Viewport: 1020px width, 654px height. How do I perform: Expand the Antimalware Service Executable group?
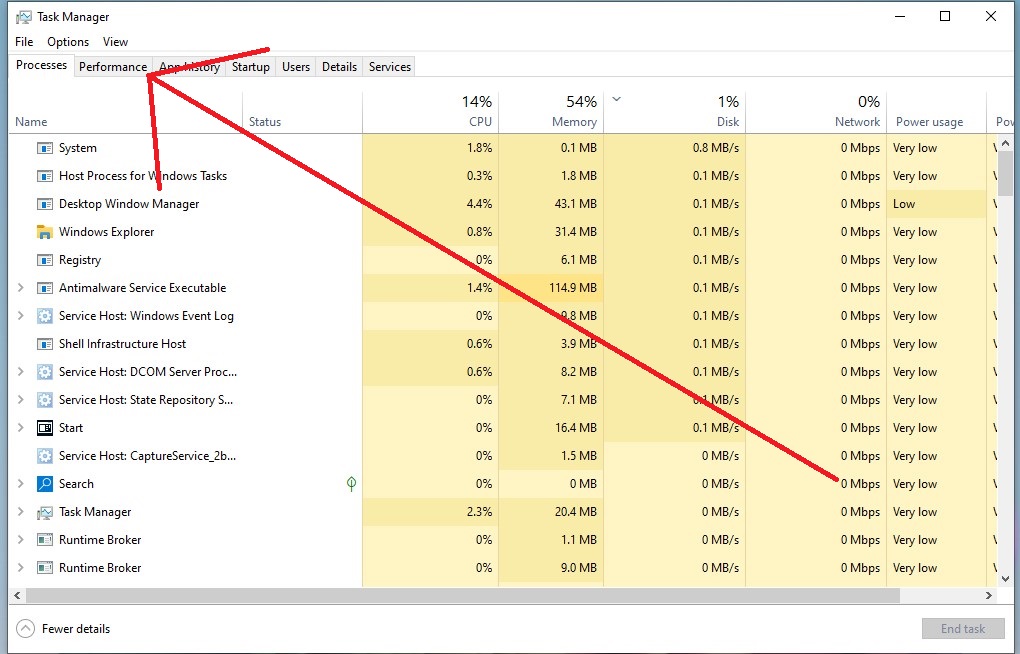click(x=20, y=288)
